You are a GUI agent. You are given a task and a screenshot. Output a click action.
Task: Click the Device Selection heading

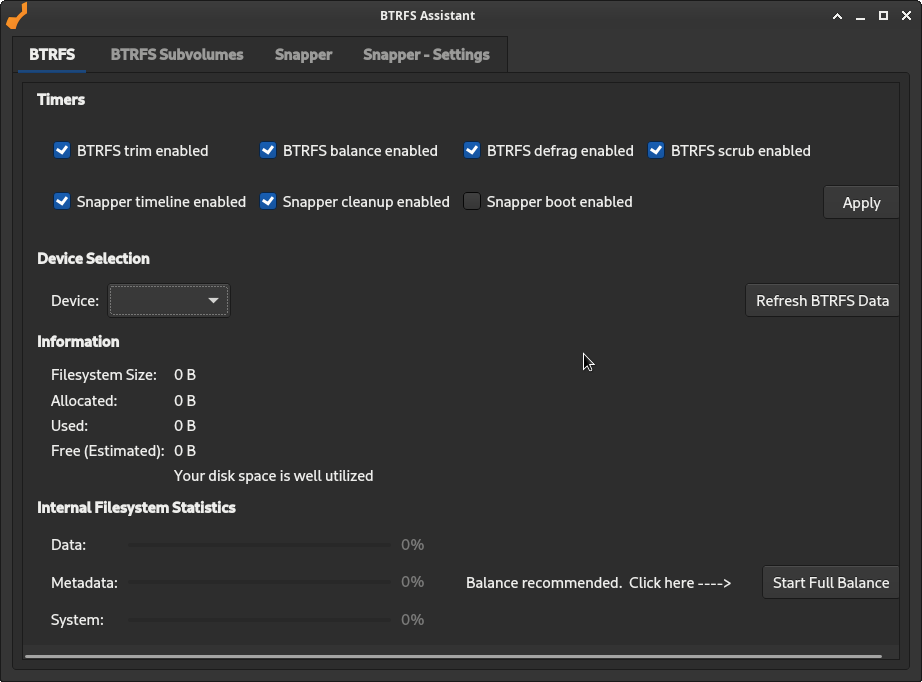click(x=93, y=259)
